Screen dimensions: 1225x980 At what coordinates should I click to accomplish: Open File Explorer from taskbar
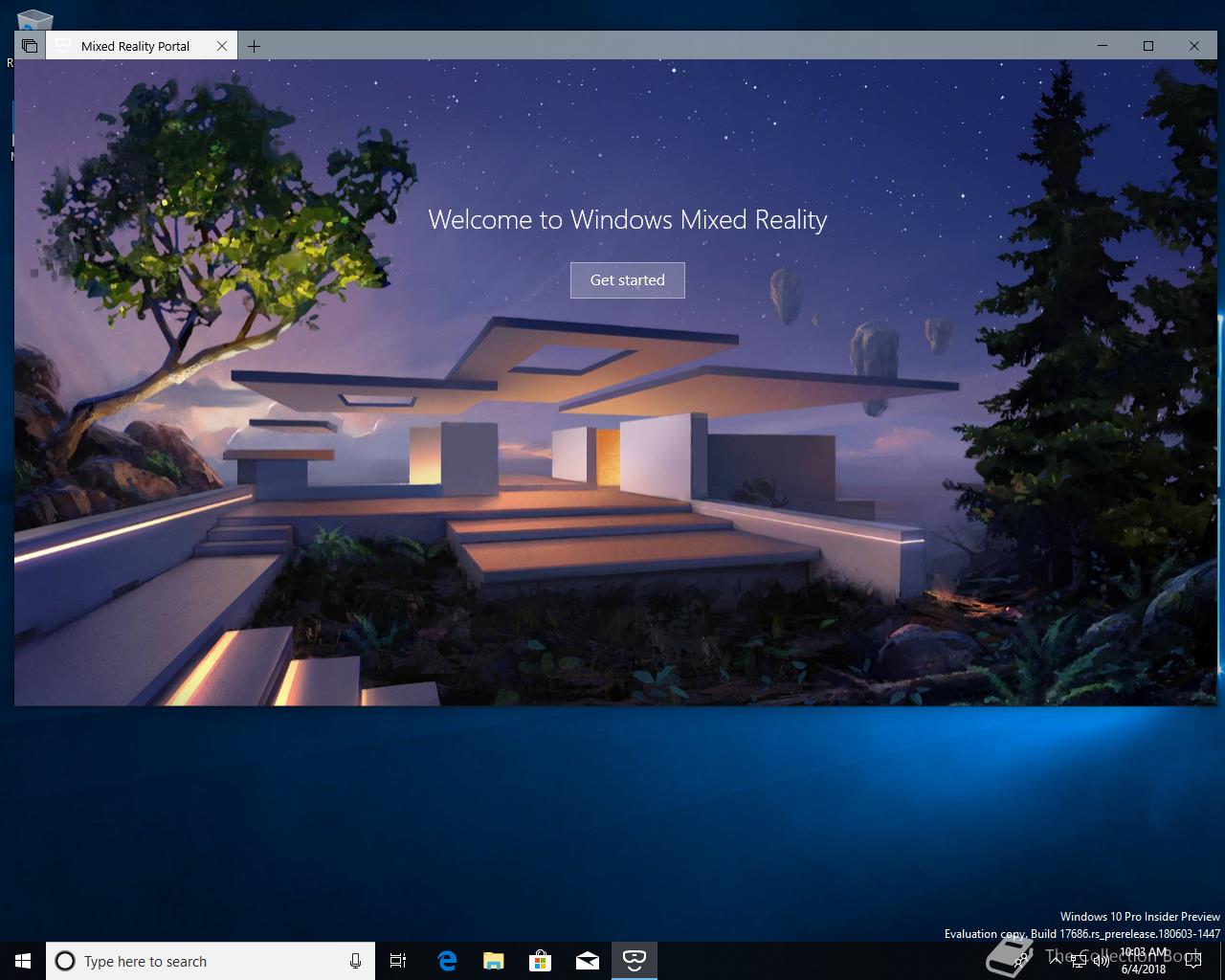pyautogui.click(x=494, y=961)
